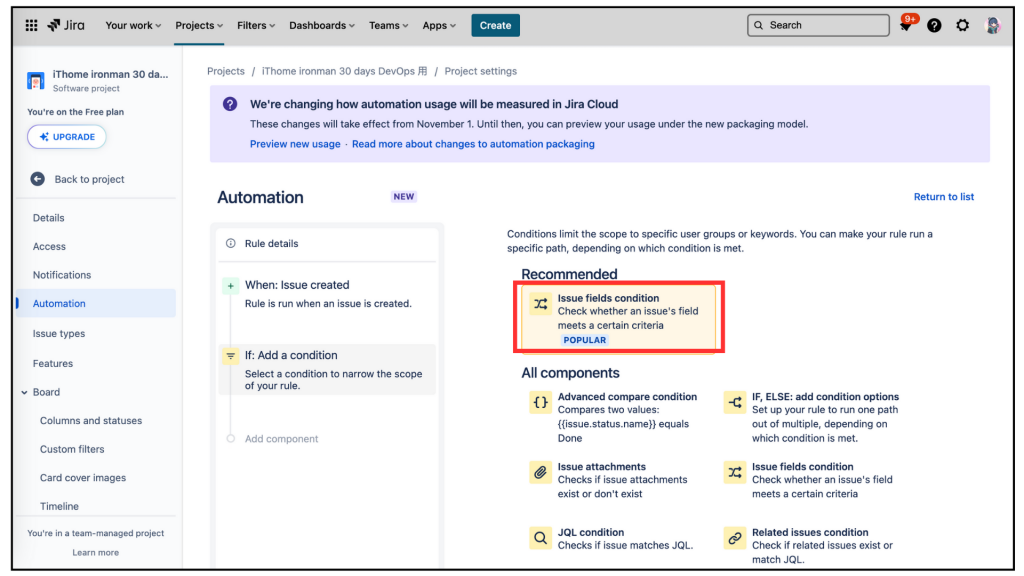The image size is (1024, 576).
Task: Select the If: Add a condition step
Action: (327, 370)
